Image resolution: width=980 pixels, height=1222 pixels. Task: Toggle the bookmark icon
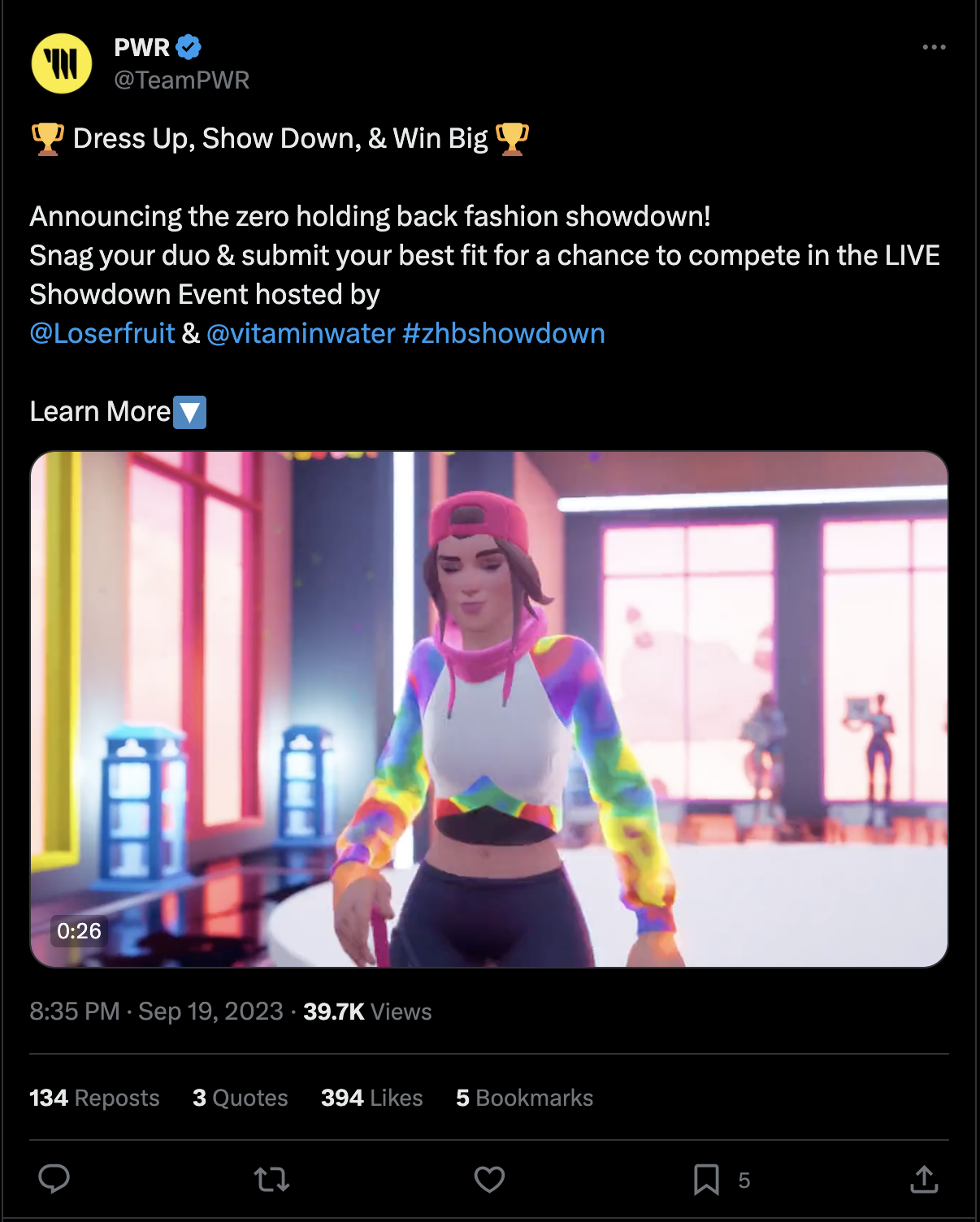pyautogui.click(x=706, y=1179)
